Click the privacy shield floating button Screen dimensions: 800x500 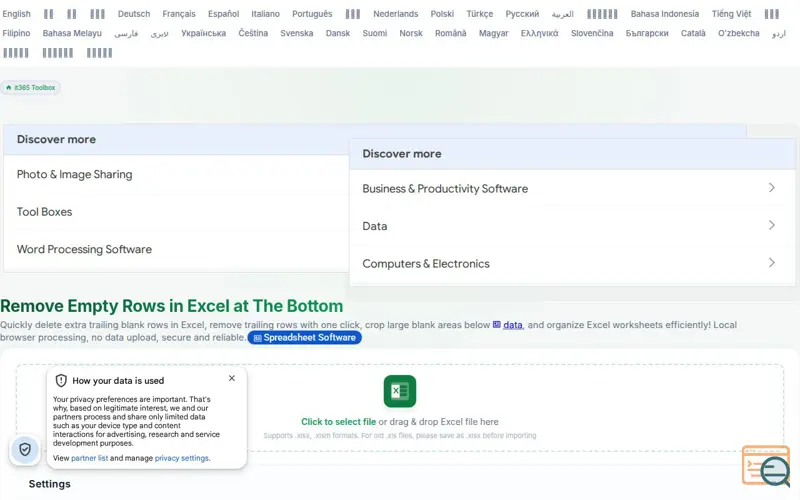tap(25, 449)
